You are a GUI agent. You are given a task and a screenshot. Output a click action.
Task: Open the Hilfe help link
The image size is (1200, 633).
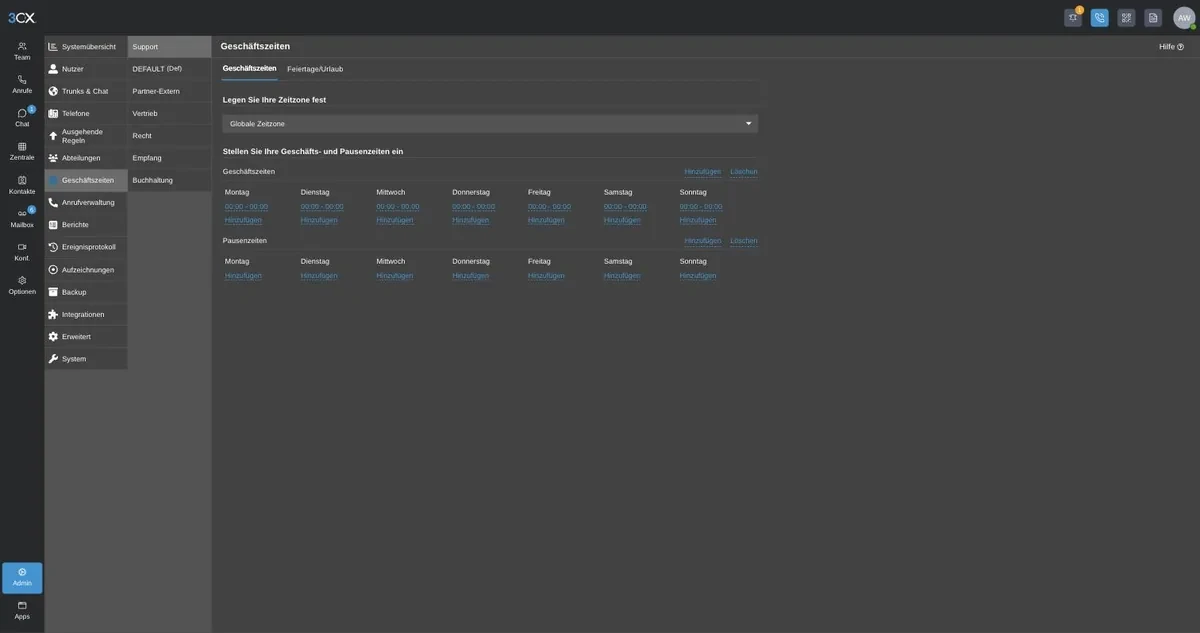(1171, 46)
